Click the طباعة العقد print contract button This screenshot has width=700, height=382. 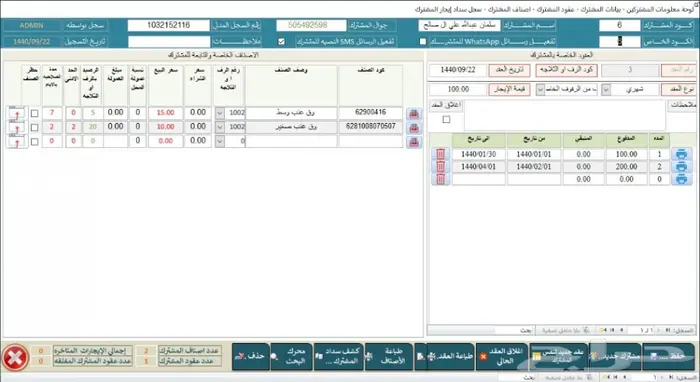450,357
